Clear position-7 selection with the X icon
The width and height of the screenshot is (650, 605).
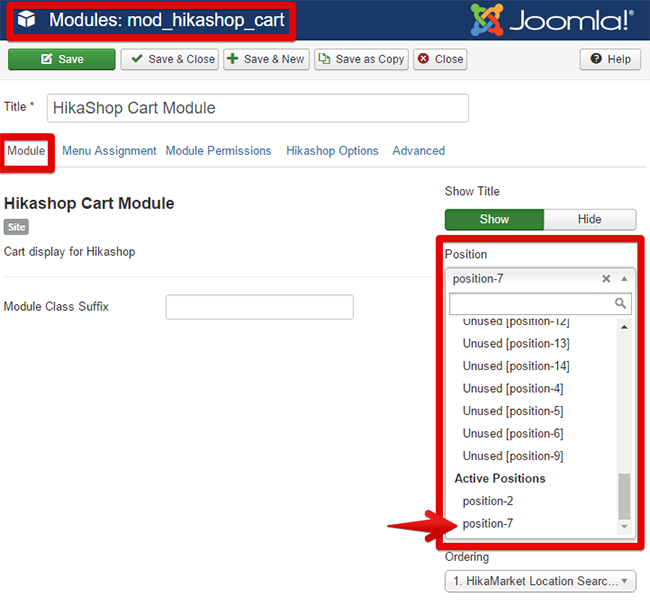coord(606,279)
